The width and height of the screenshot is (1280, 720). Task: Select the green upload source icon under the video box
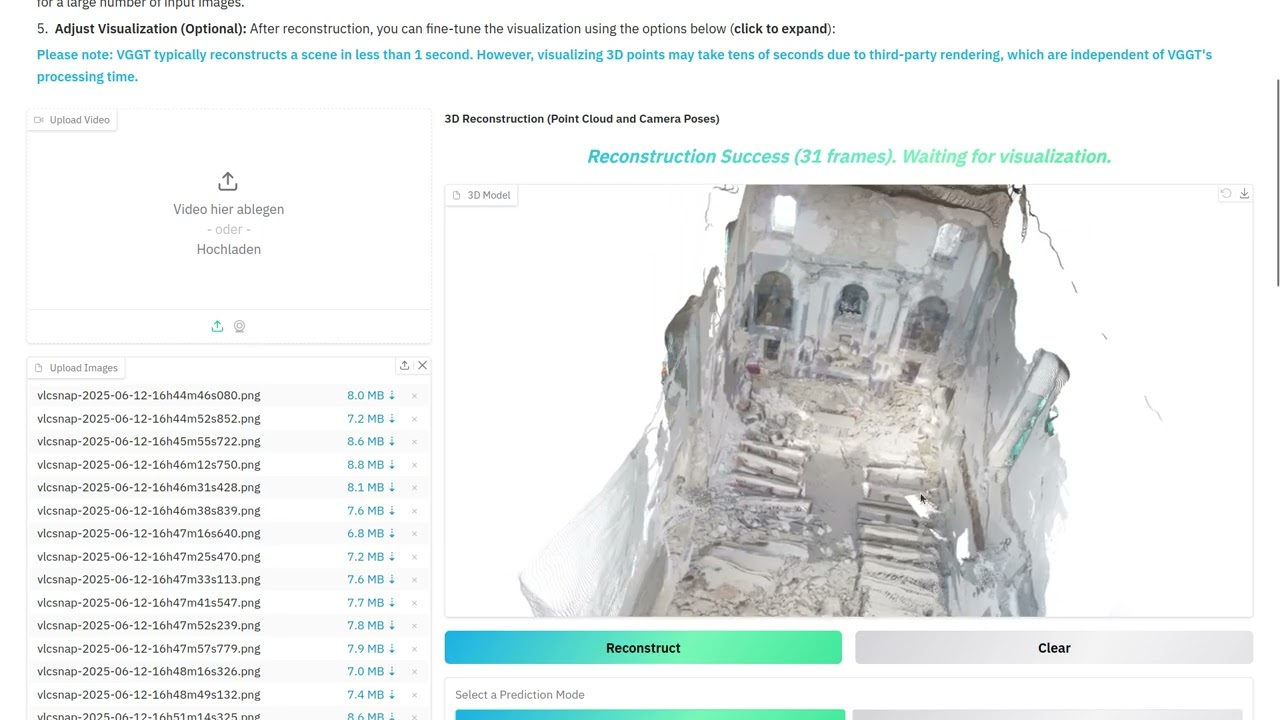point(217,326)
